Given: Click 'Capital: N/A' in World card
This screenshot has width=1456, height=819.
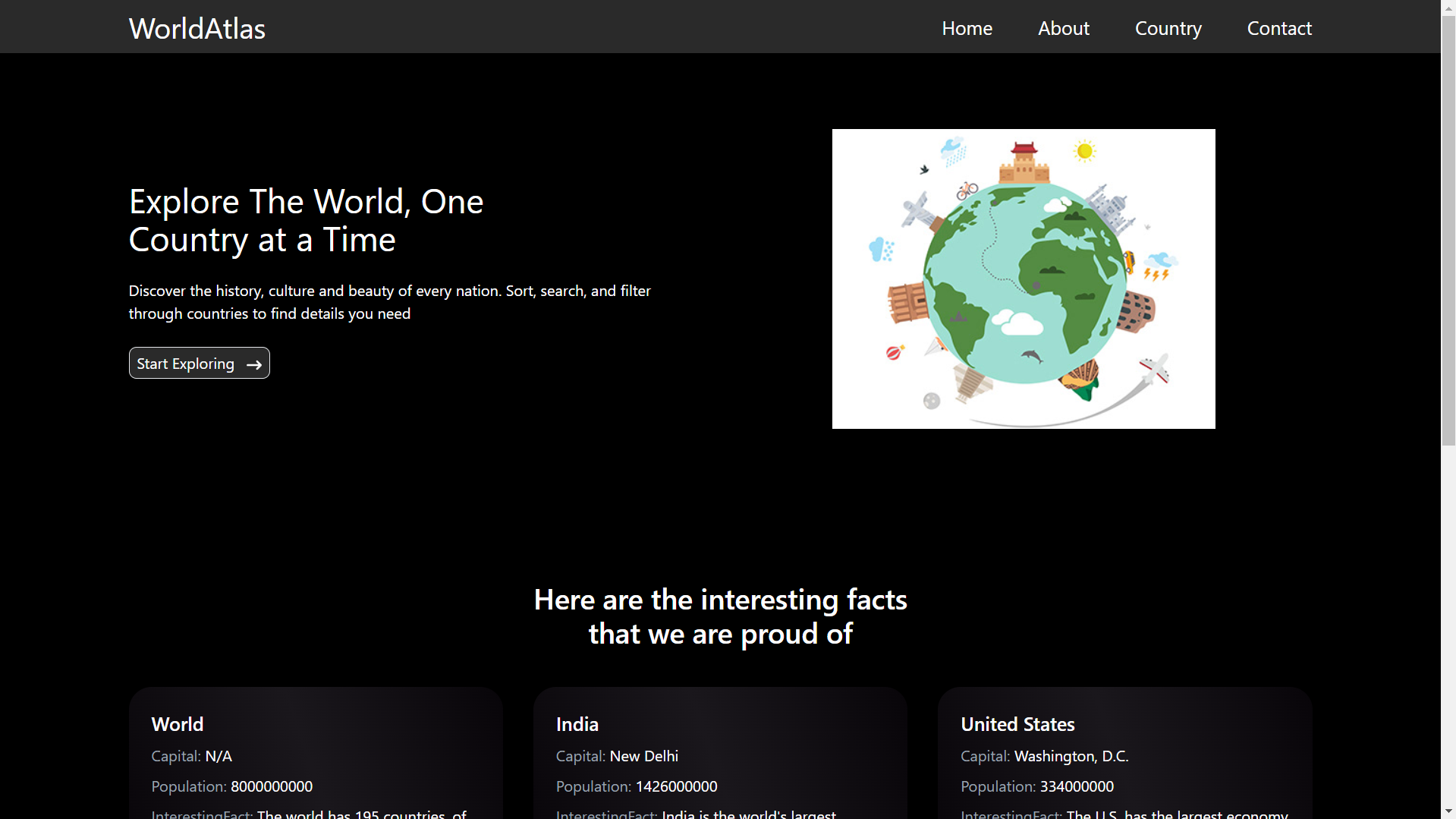Looking at the screenshot, I should (x=192, y=756).
